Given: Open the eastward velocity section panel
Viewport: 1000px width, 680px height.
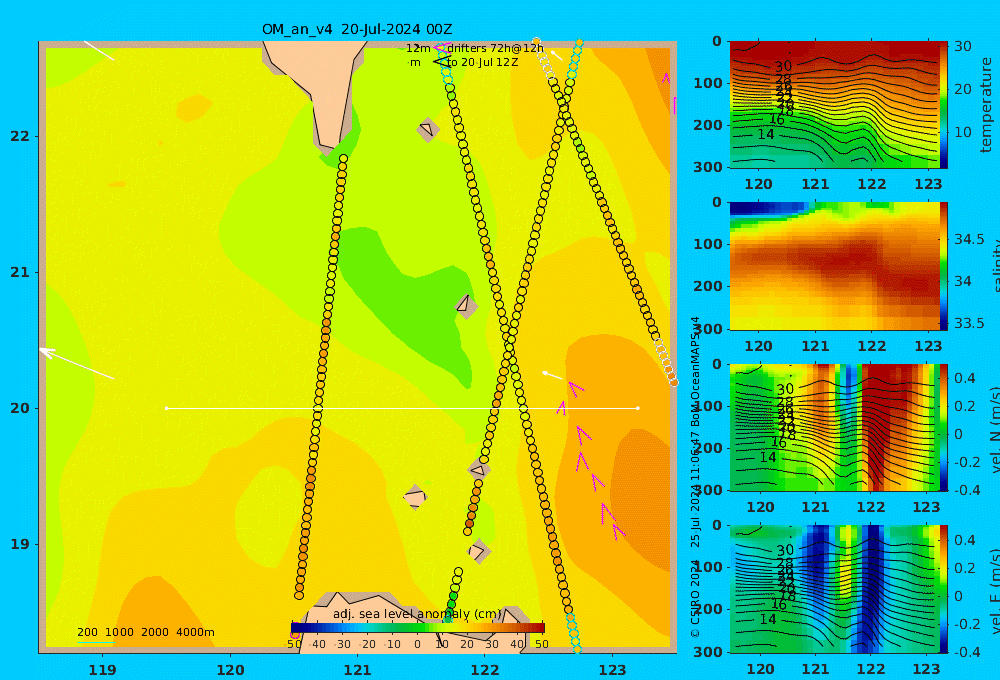Looking at the screenshot, I should click(x=834, y=589).
